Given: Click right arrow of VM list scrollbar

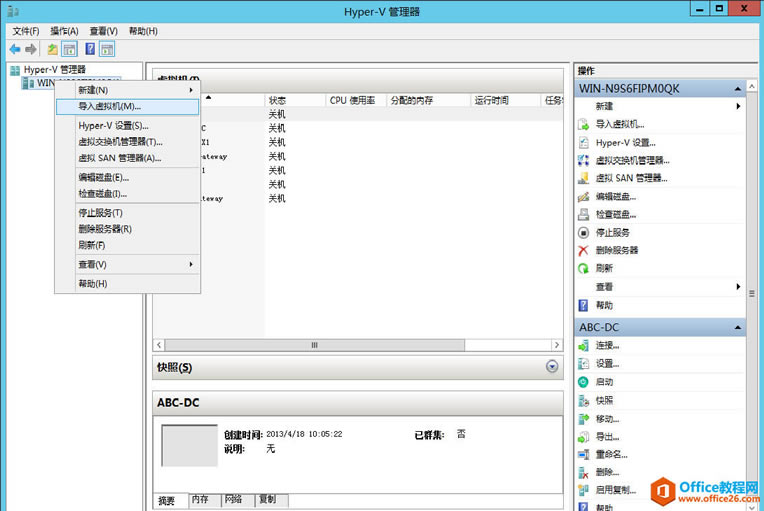Looking at the screenshot, I should (x=556, y=345).
